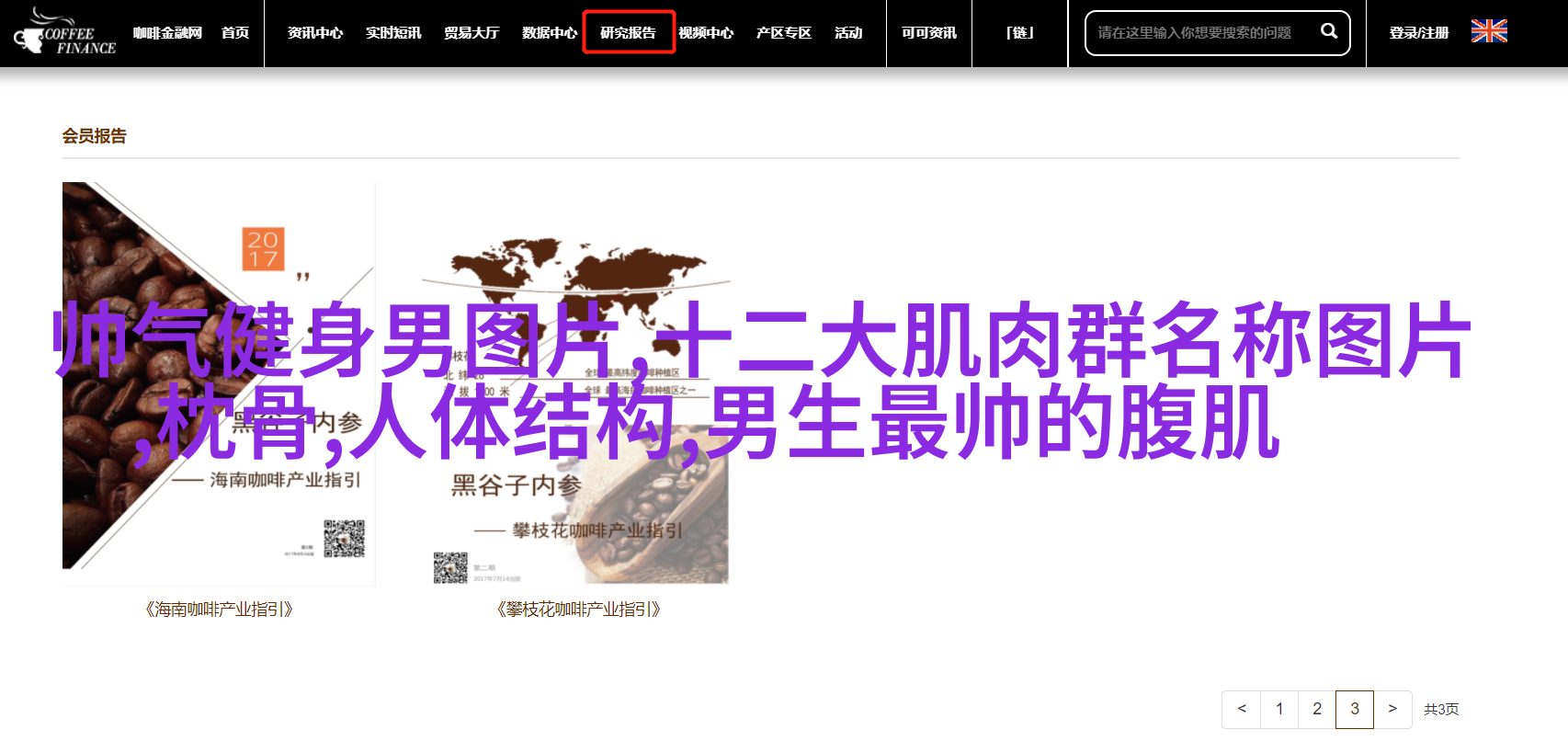
Task: Click the search magnifier icon
Action: (1328, 31)
